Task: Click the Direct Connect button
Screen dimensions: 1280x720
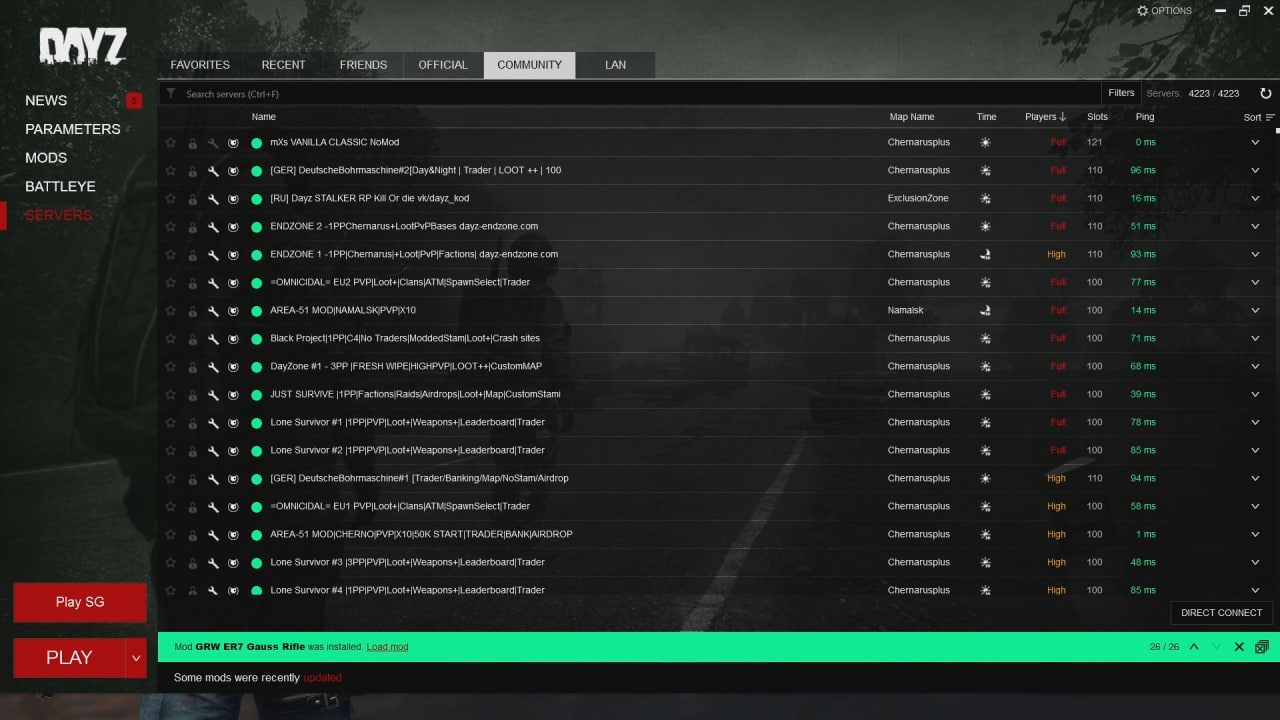Action: 1221,613
